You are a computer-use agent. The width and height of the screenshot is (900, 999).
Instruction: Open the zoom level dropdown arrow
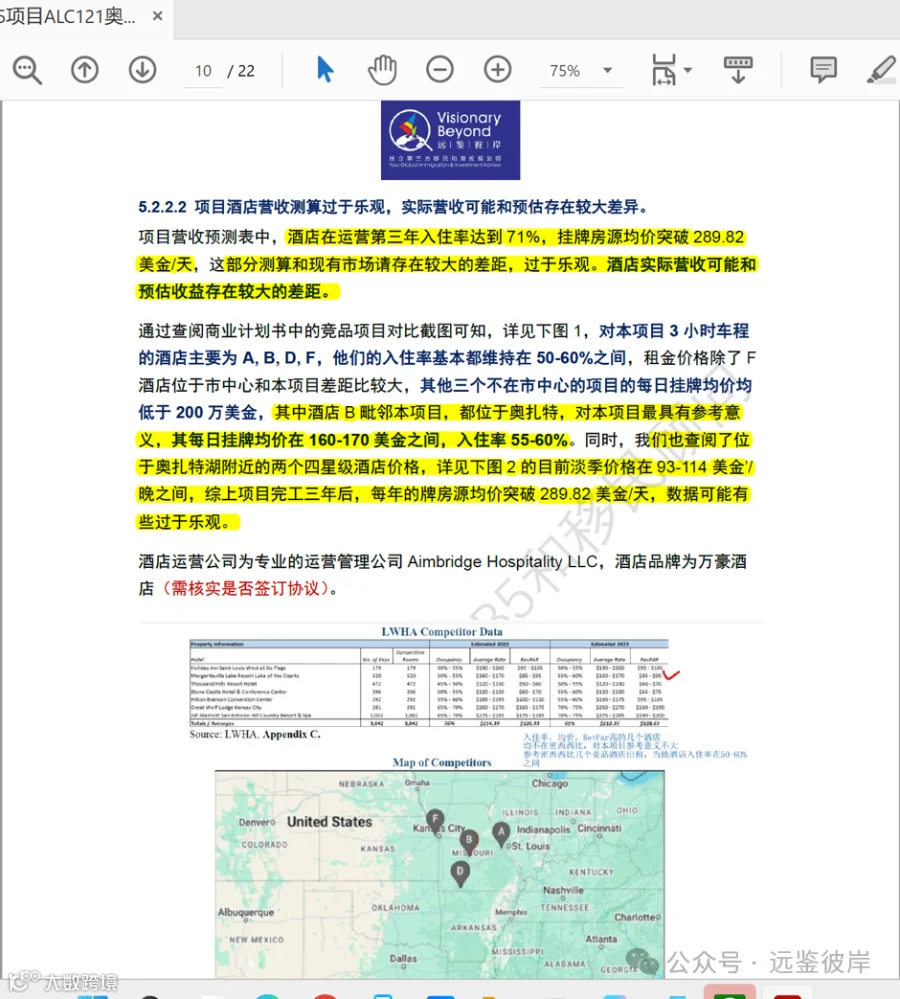pyautogui.click(x=608, y=71)
